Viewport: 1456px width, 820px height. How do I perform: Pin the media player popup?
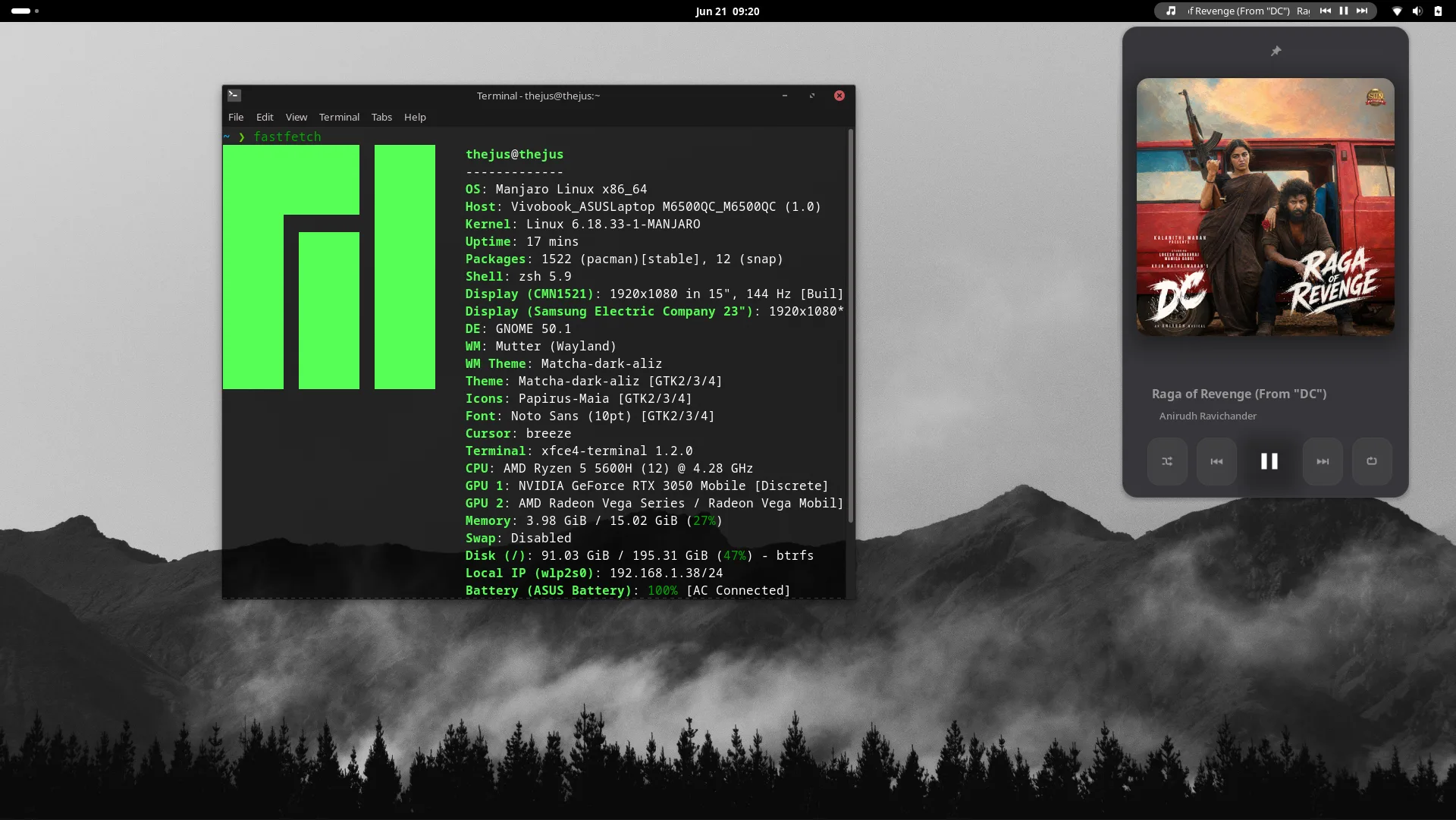point(1276,51)
